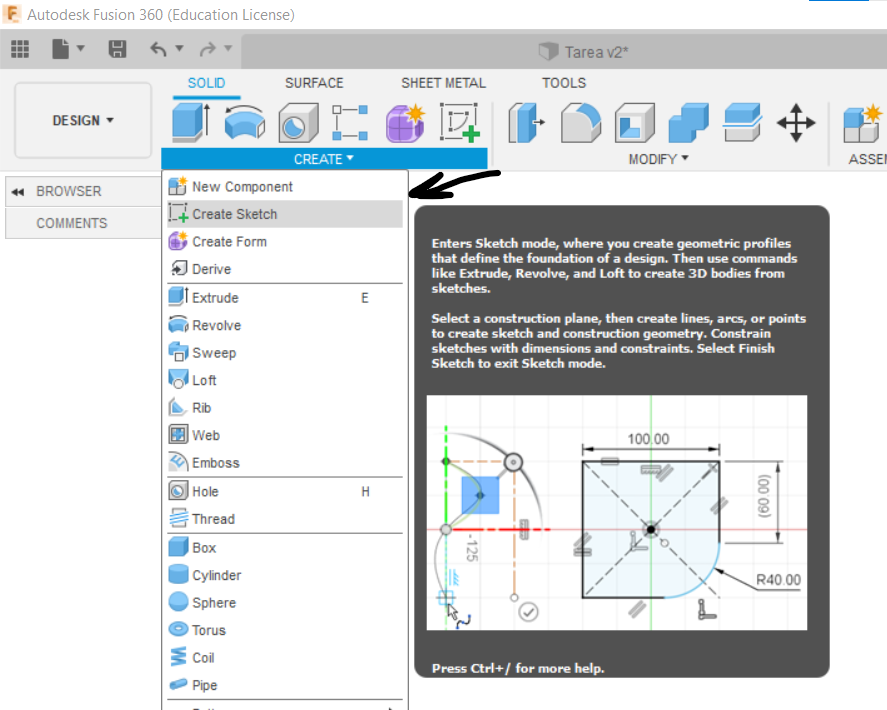Select Derive from the Create menu
Screen dimensions: 887x710
[x=285, y=269]
